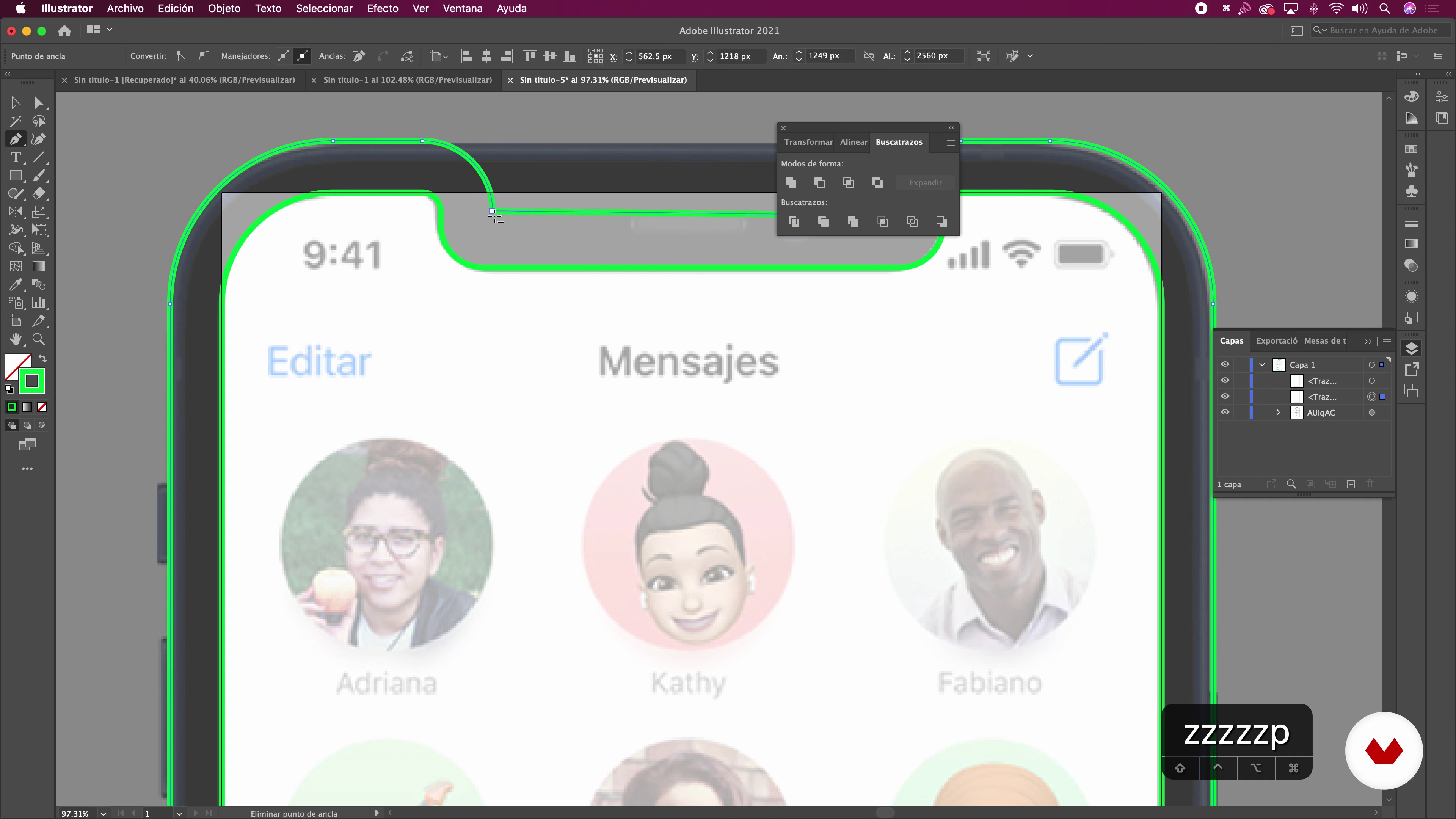Click the Merge pathfinder icon
Image resolution: width=1456 pixels, height=819 pixels.
coord(853,221)
